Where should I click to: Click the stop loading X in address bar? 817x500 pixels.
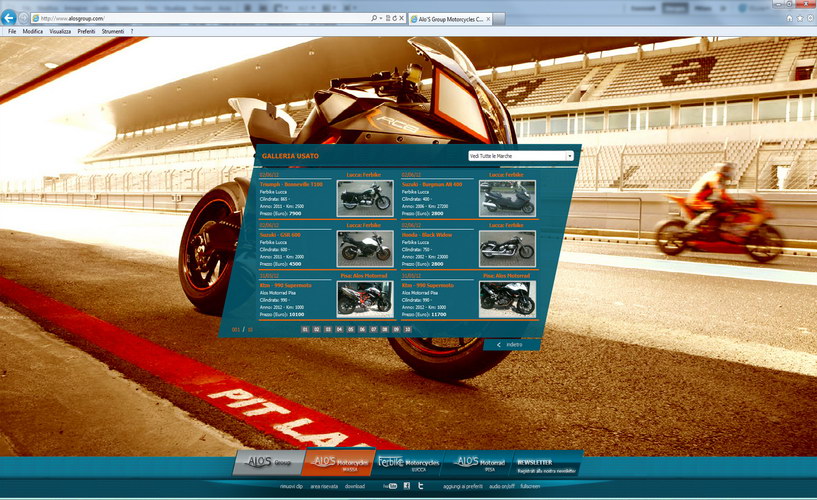point(401,18)
